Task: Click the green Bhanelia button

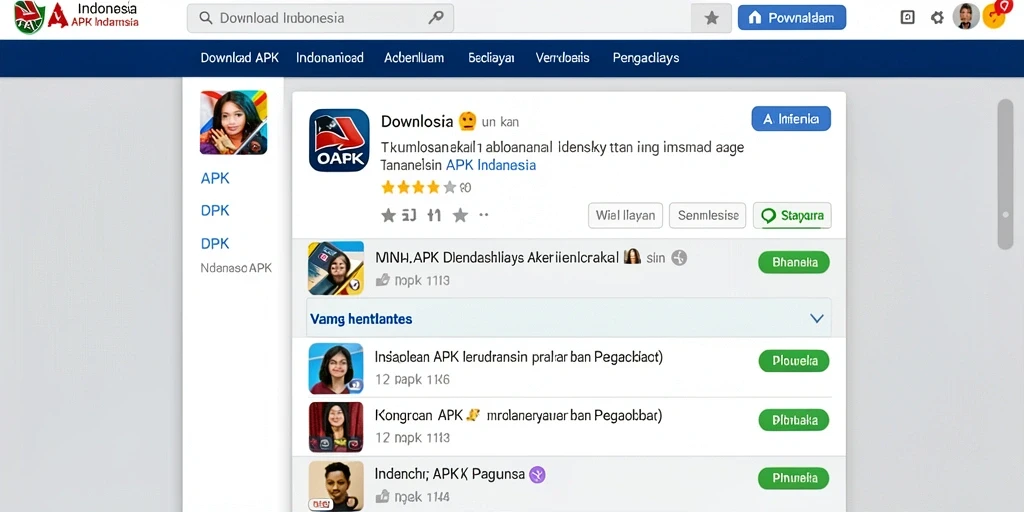Action: [x=793, y=263]
